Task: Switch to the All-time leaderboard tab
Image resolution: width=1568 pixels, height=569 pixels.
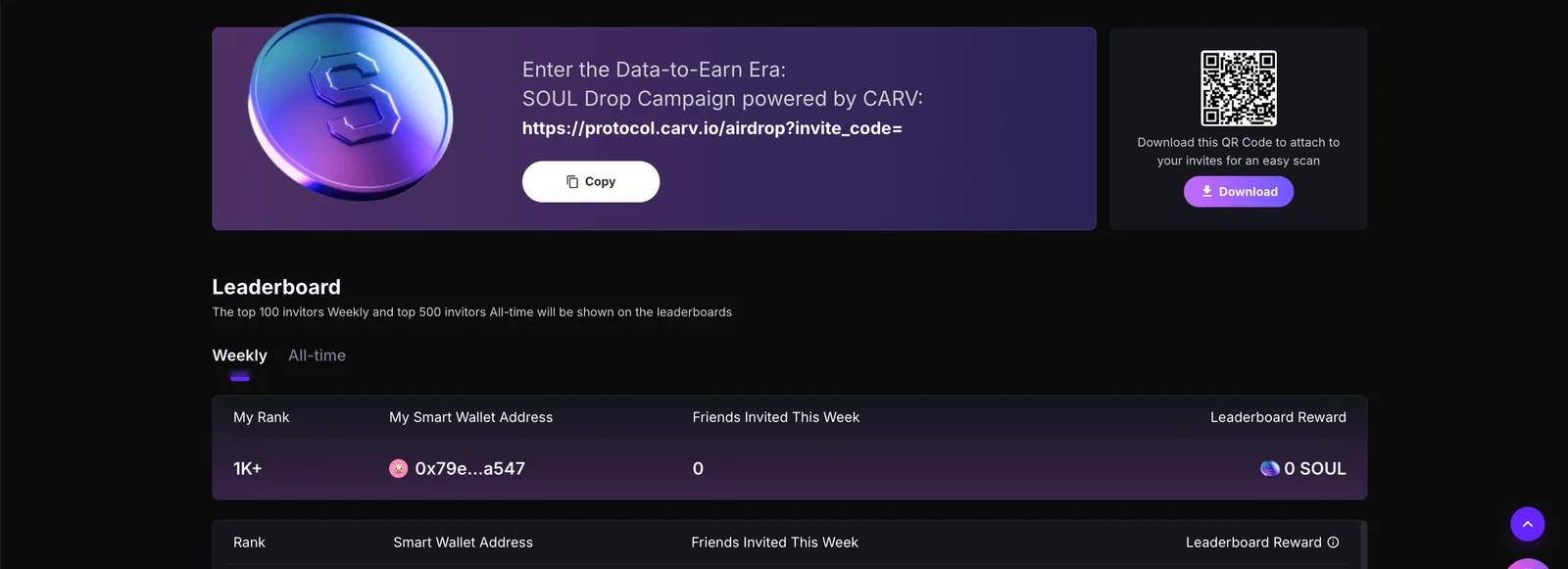Action: point(317,356)
